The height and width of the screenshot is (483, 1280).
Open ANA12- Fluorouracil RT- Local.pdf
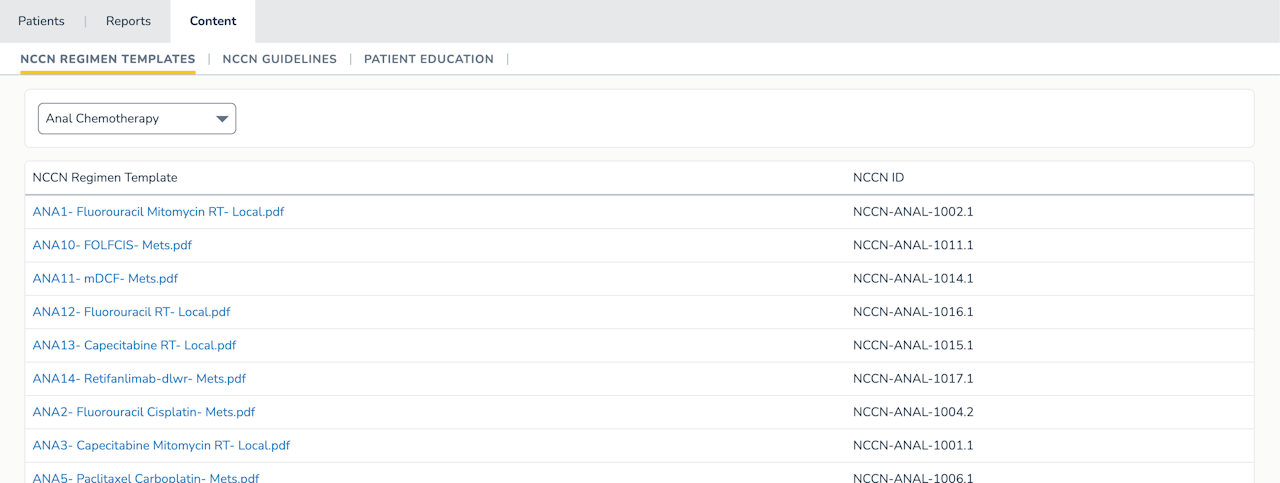[x=131, y=312]
